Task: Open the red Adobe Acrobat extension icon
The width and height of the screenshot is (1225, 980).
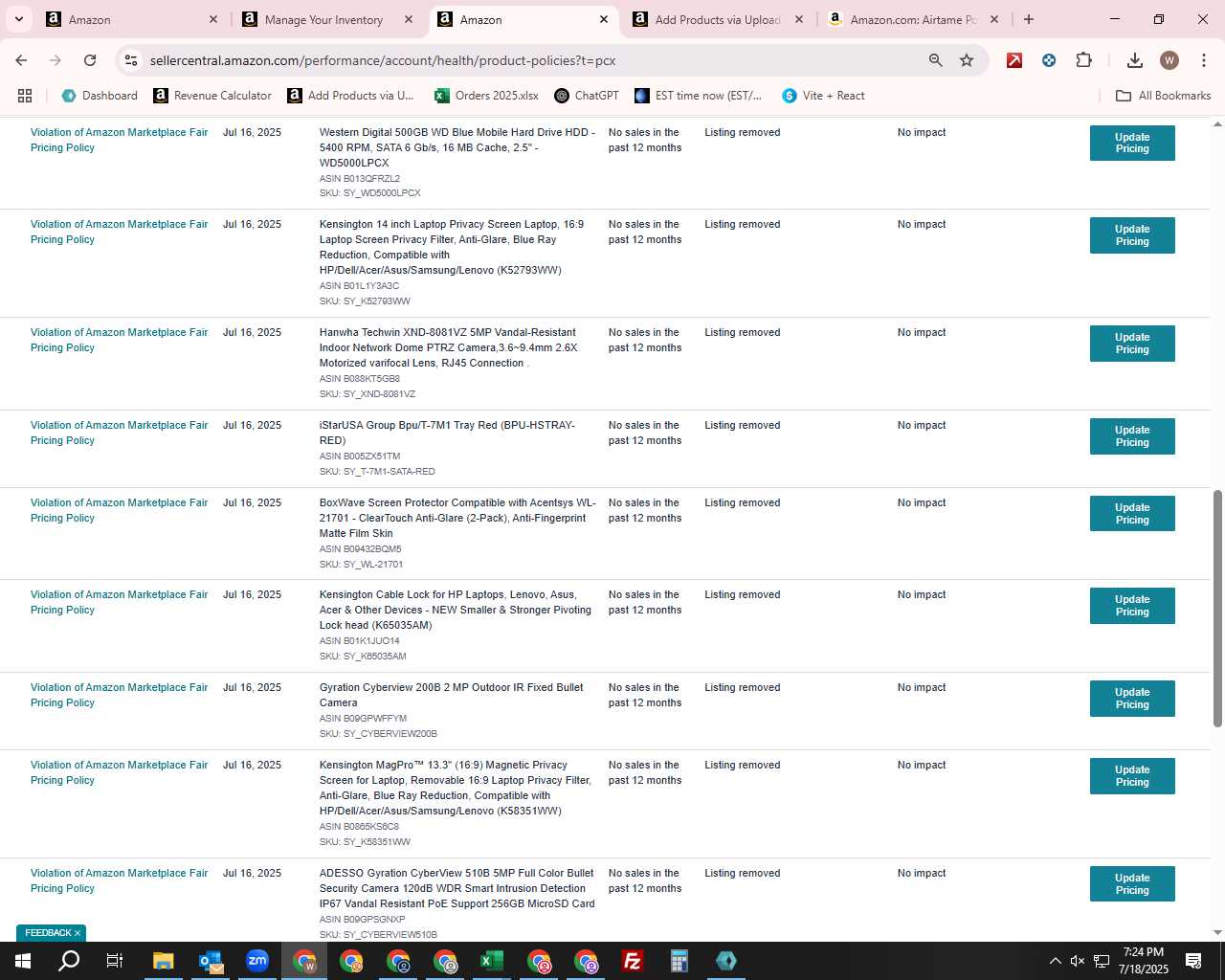Action: click(1014, 60)
